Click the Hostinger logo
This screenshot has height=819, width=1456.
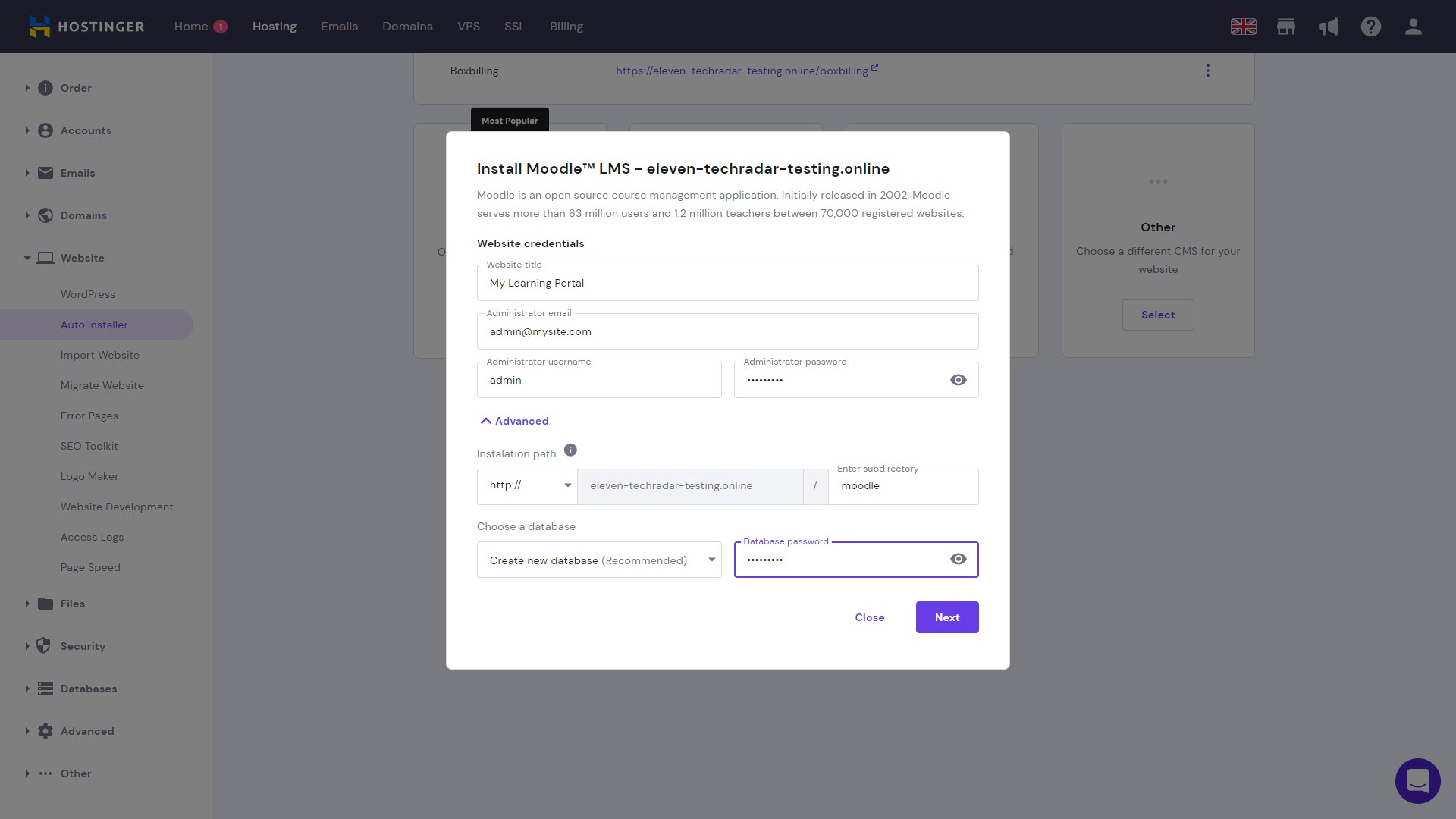[x=86, y=27]
